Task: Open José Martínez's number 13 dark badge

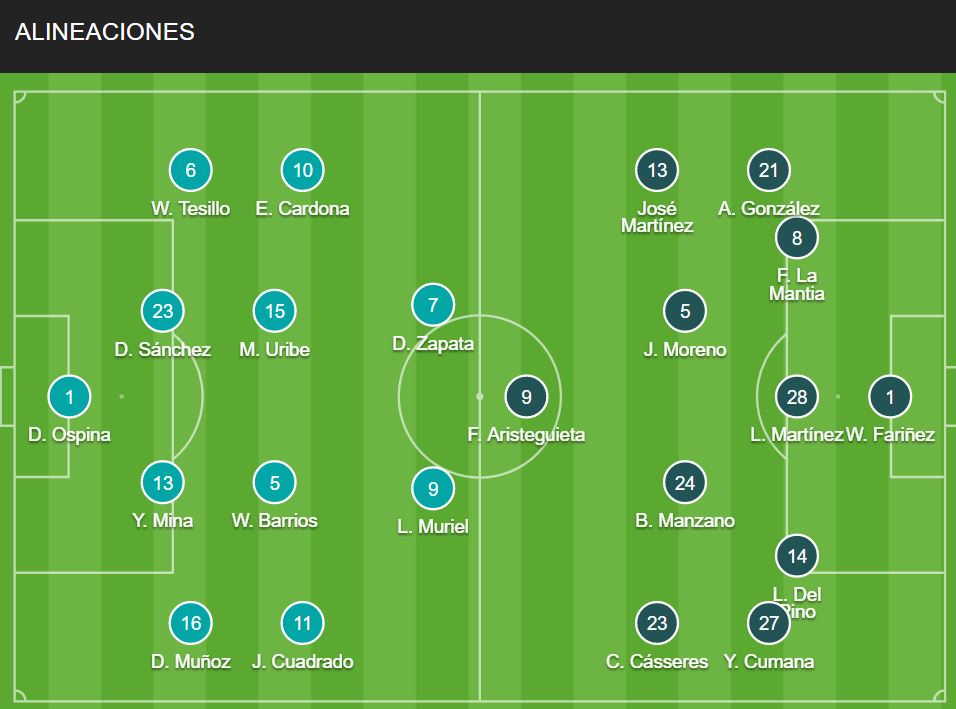Action: tap(657, 170)
